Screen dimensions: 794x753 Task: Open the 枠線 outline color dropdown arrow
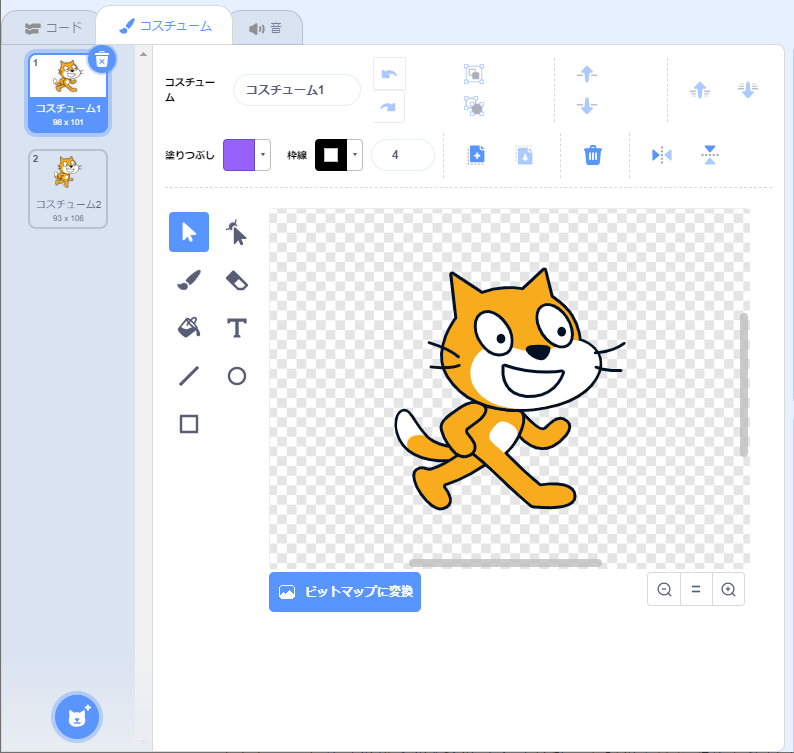pyautogui.click(x=355, y=154)
